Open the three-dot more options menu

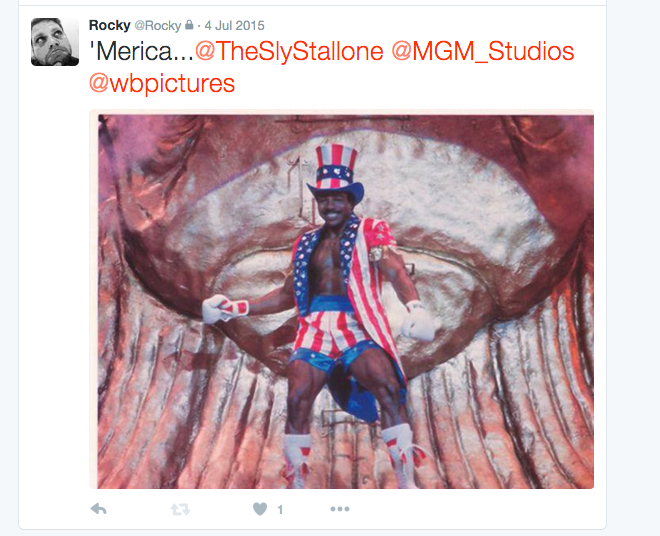click(340, 509)
